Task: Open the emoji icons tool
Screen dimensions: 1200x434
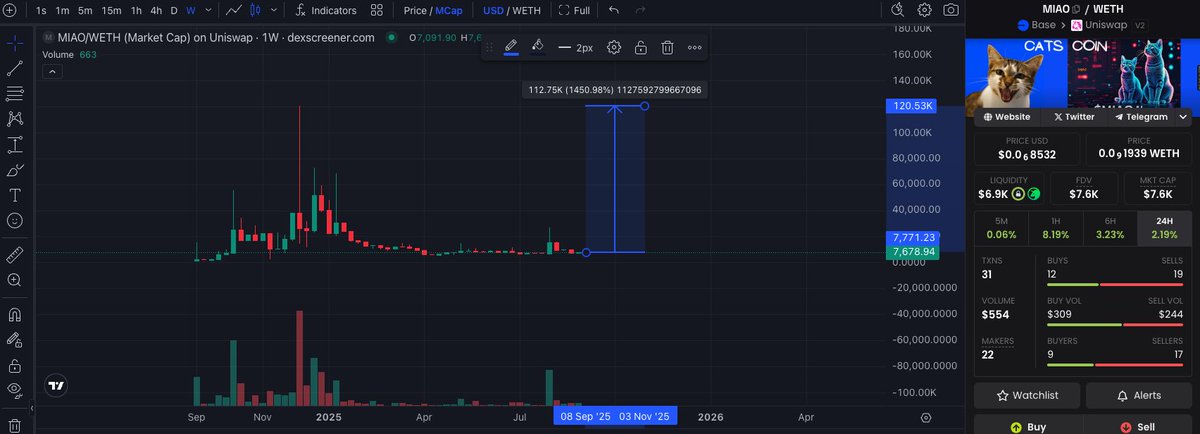Action: [x=15, y=220]
